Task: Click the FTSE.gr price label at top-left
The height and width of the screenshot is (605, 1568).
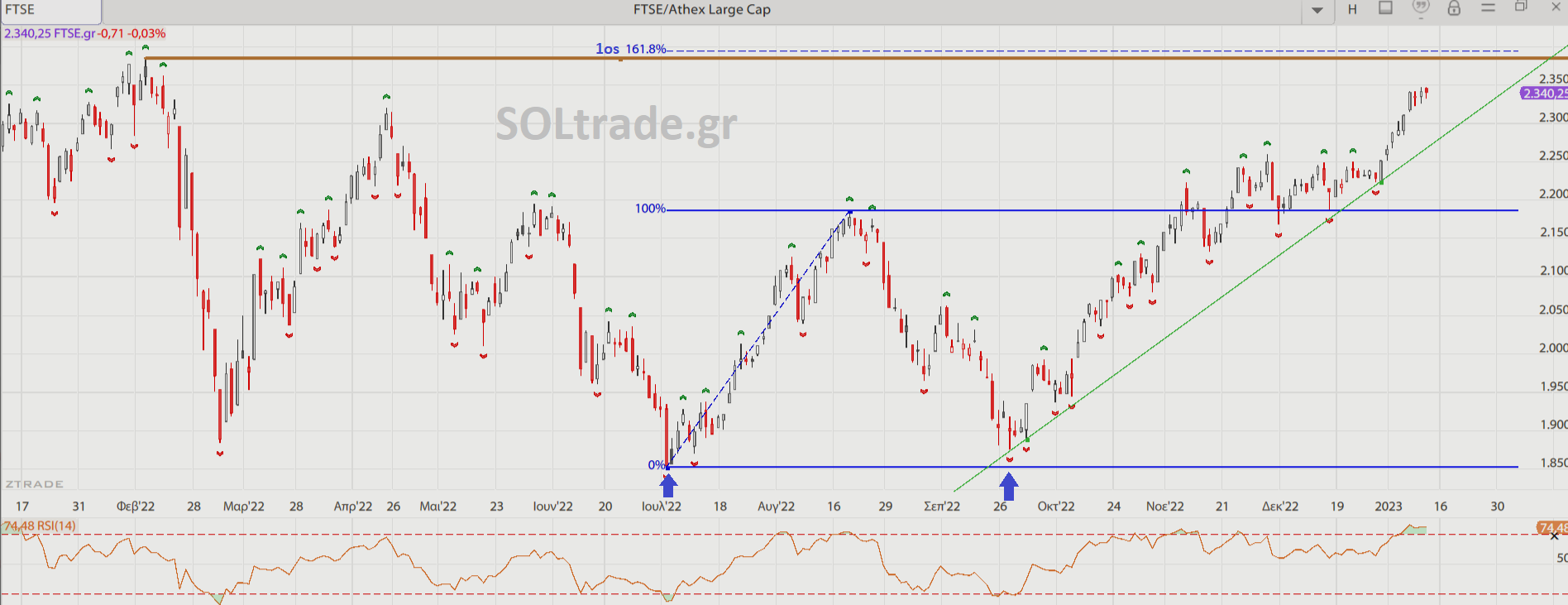Action: point(84,34)
